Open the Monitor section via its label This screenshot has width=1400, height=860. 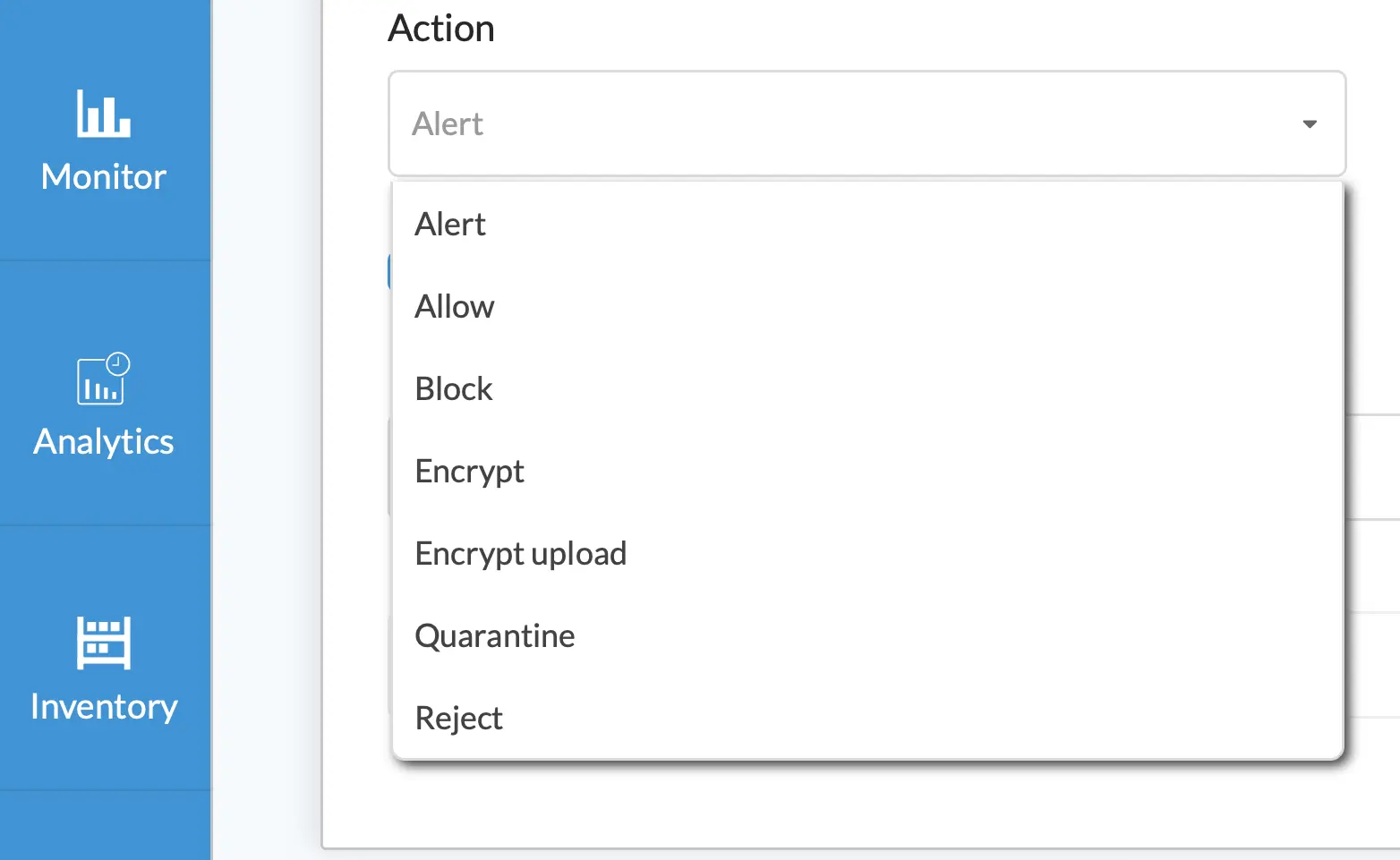[104, 177]
